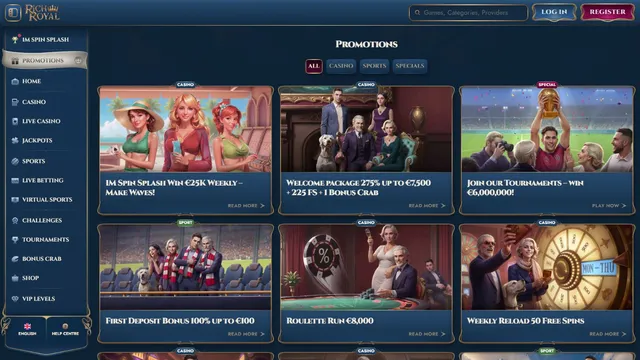Open Read More on Welcome package
The width and height of the screenshot is (640, 360).
tap(427, 206)
